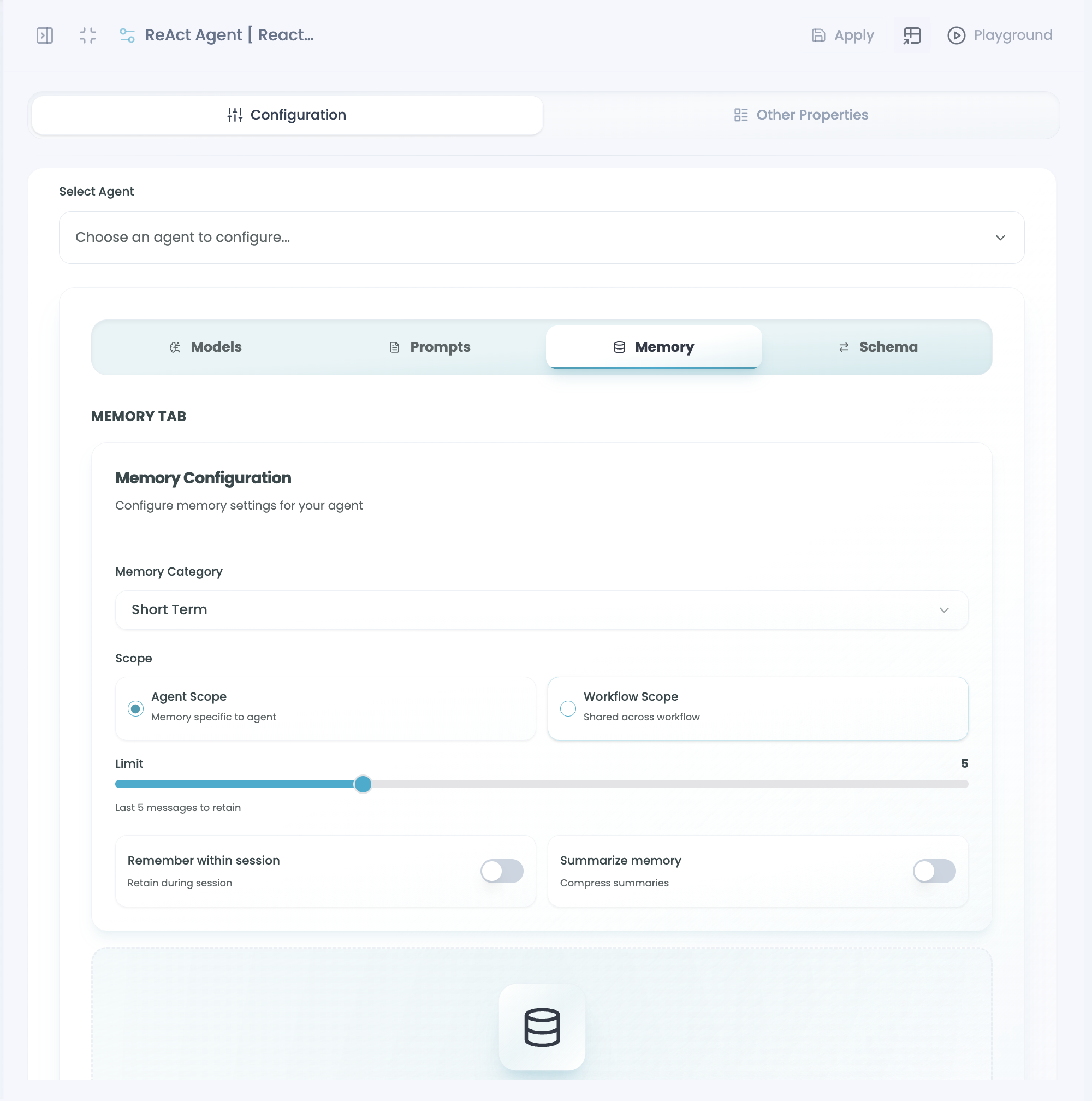The height and width of the screenshot is (1101, 1092).
Task: Select Workflow Scope radio option
Action: click(x=567, y=708)
